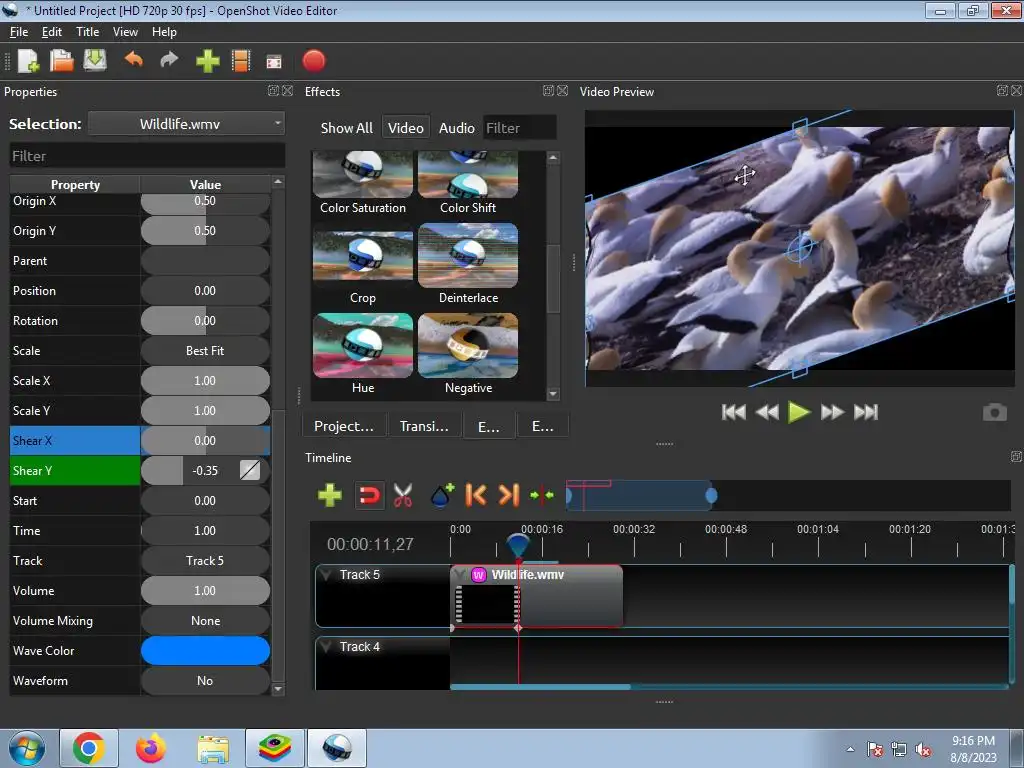Switch to the Transitions tab

(424, 426)
